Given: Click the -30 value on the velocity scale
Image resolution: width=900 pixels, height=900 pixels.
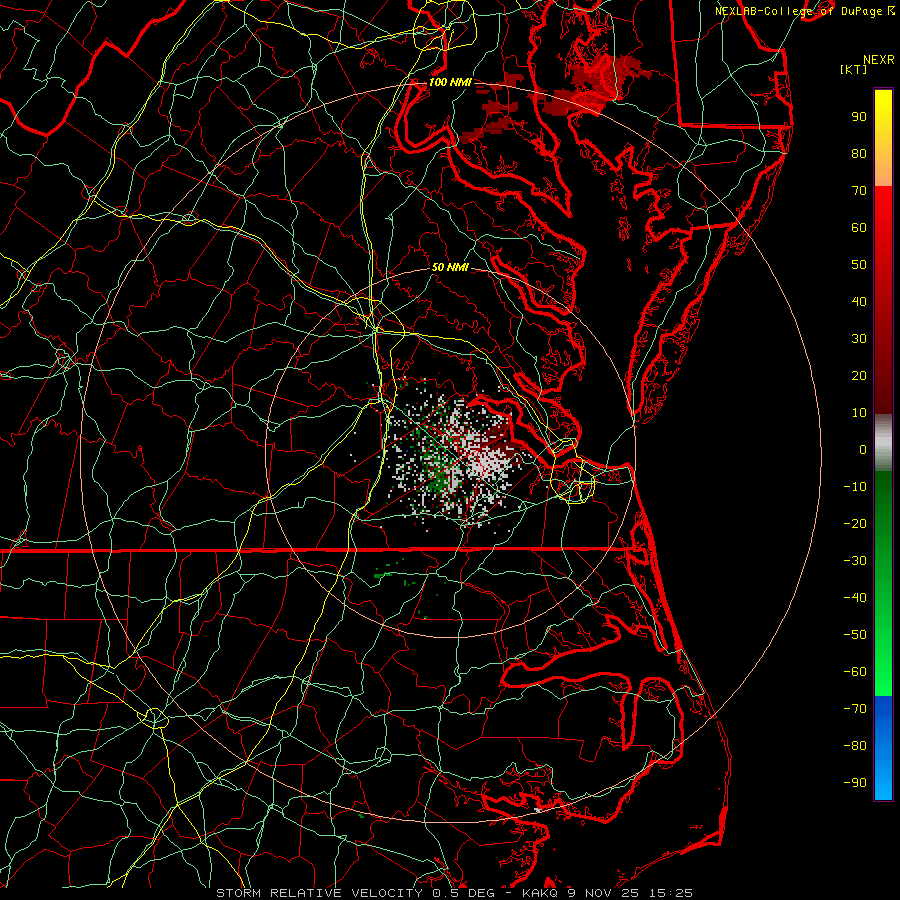Looking at the screenshot, I should pos(855,561).
